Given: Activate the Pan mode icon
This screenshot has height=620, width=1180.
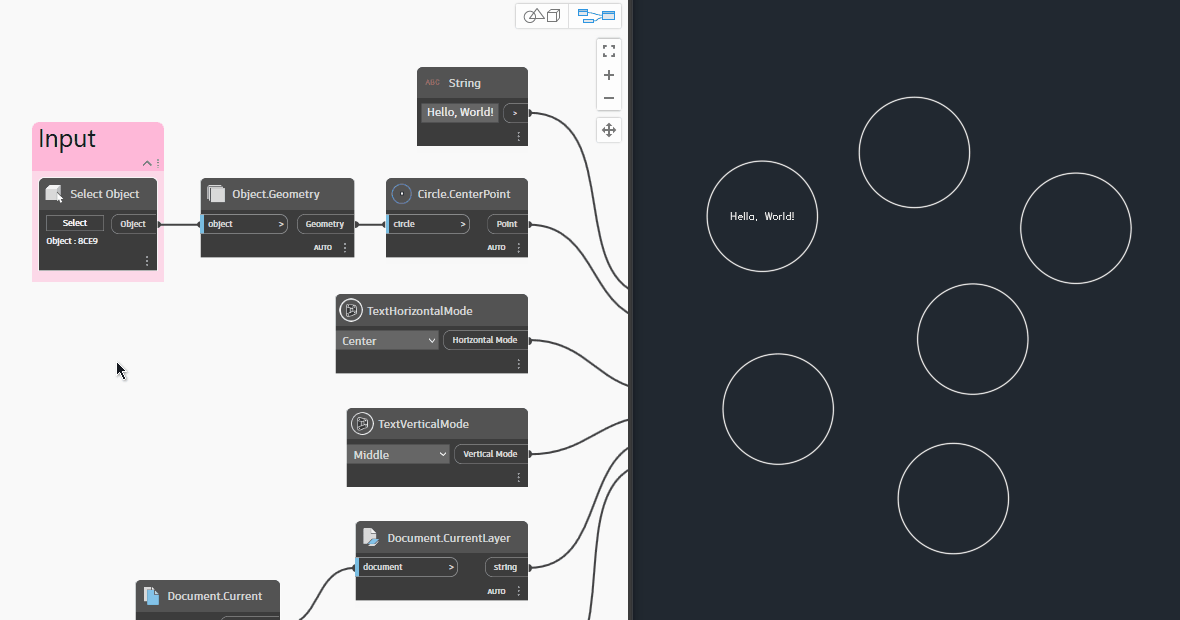Looking at the screenshot, I should tap(608, 130).
